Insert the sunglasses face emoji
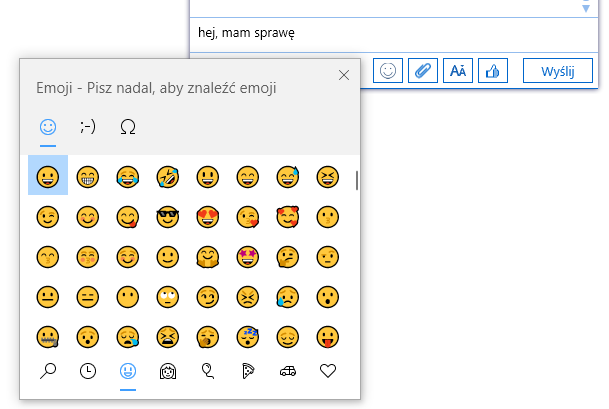 (x=167, y=216)
